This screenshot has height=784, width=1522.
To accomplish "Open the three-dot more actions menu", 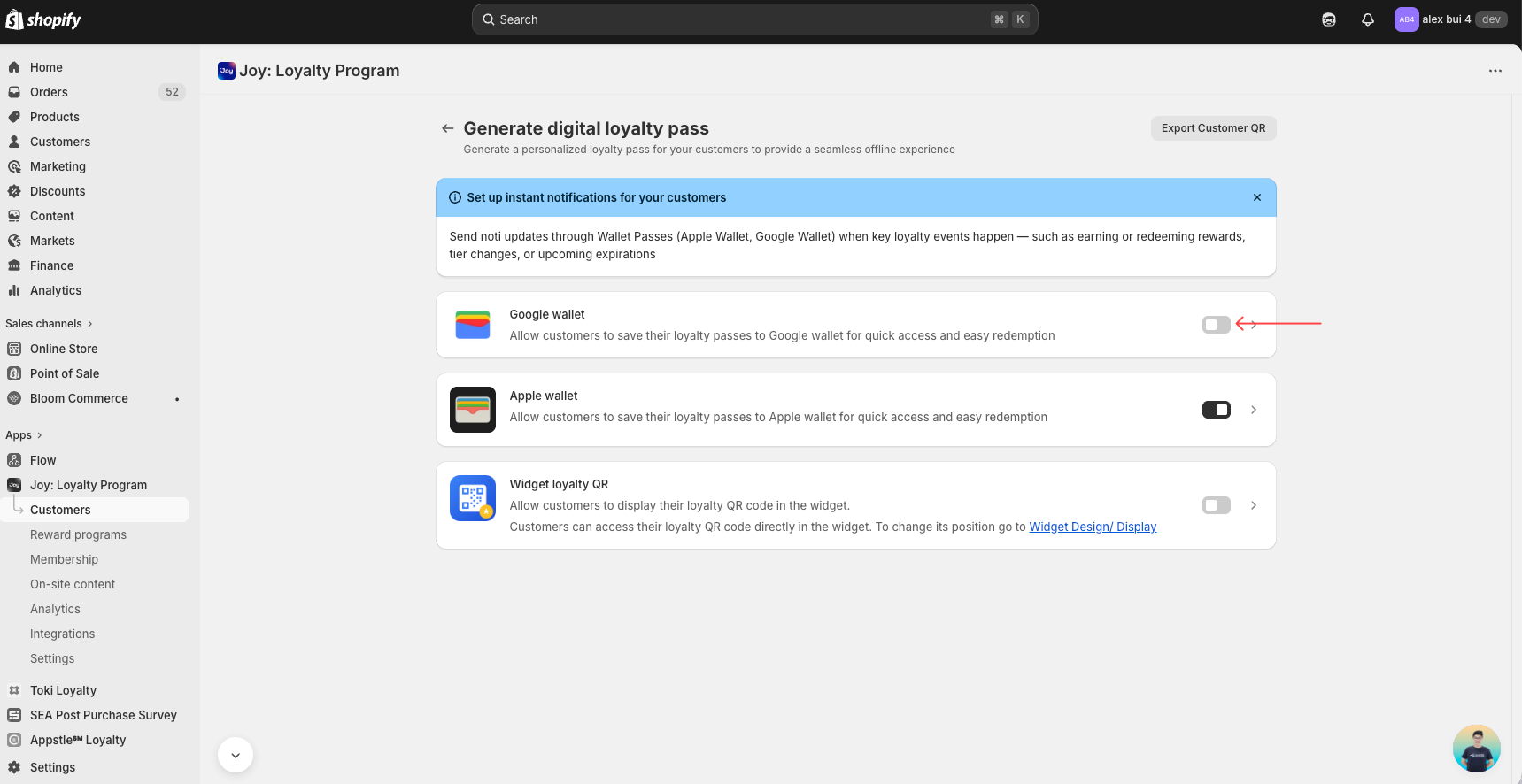I will coord(1495,71).
